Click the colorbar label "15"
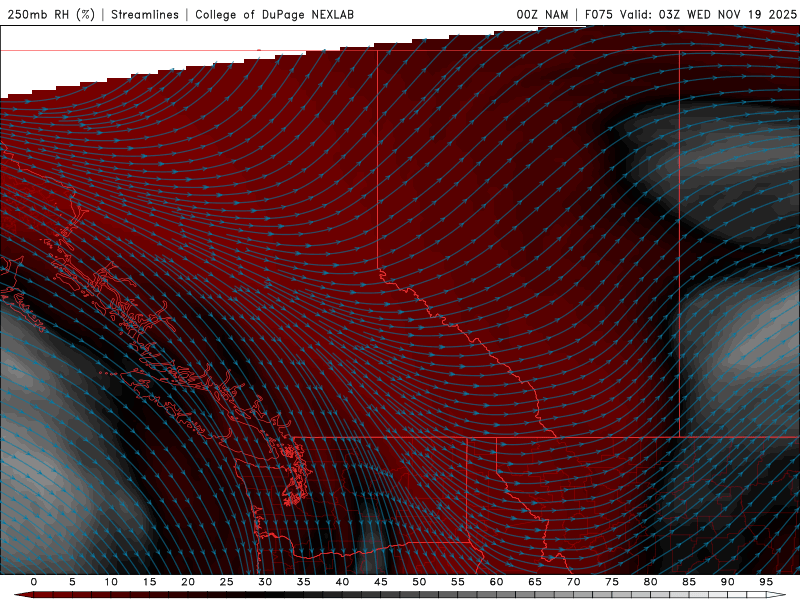 click(149, 582)
